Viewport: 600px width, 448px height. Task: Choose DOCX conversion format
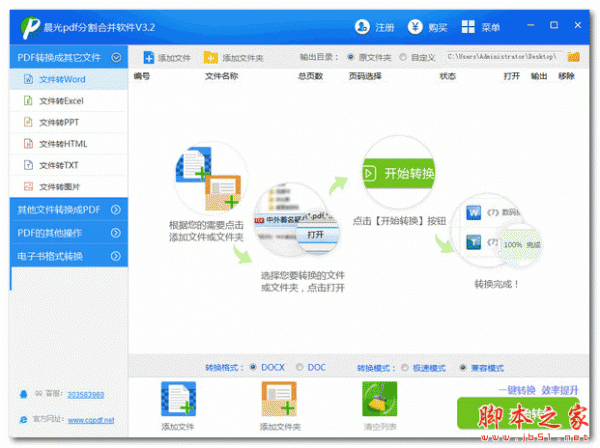coord(253,367)
